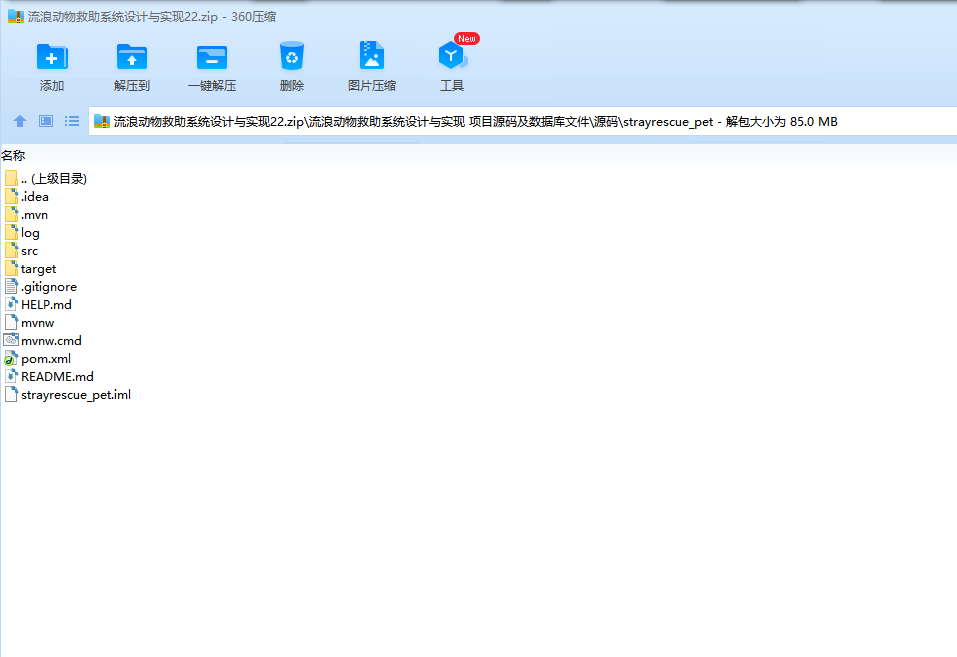The height and width of the screenshot is (657, 957).
Task: Go up one level with the arrow icon
Action: tap(20, 121)
